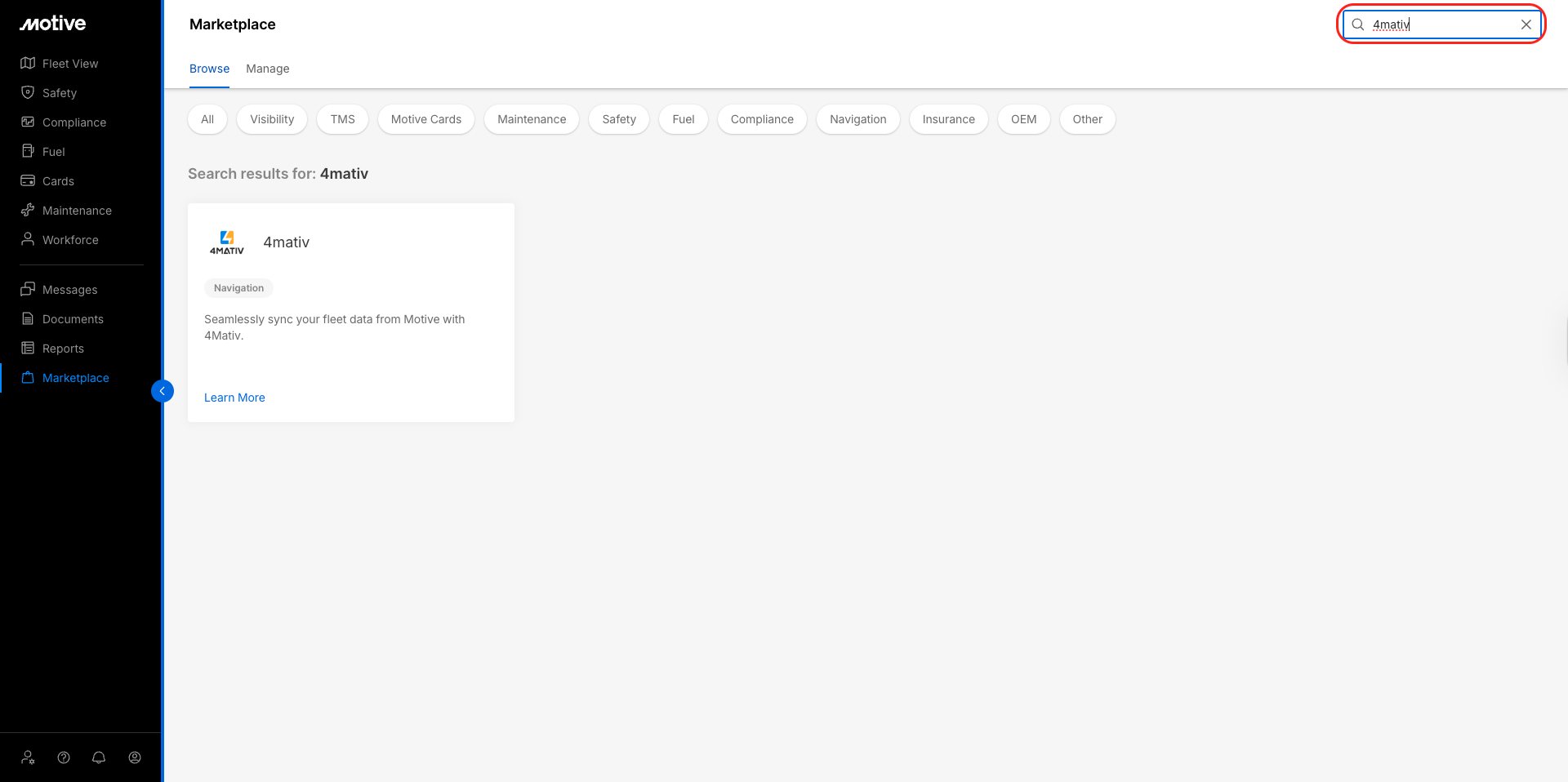Viewport: 1568px width, 782px height.
Task: Collapse the sidebar with the chevron
Action: pos(163,391)
